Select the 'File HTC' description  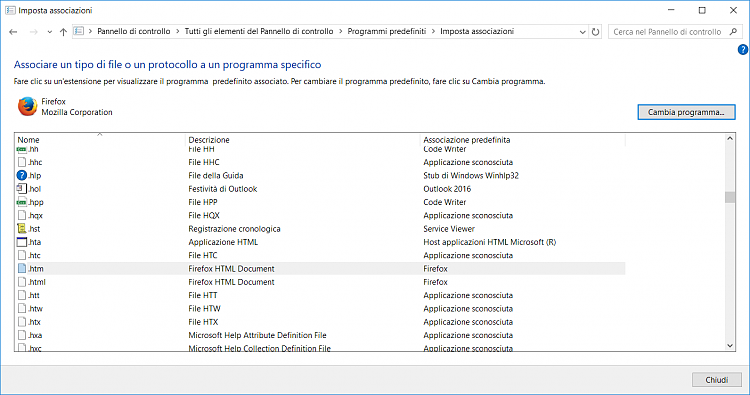203,255
